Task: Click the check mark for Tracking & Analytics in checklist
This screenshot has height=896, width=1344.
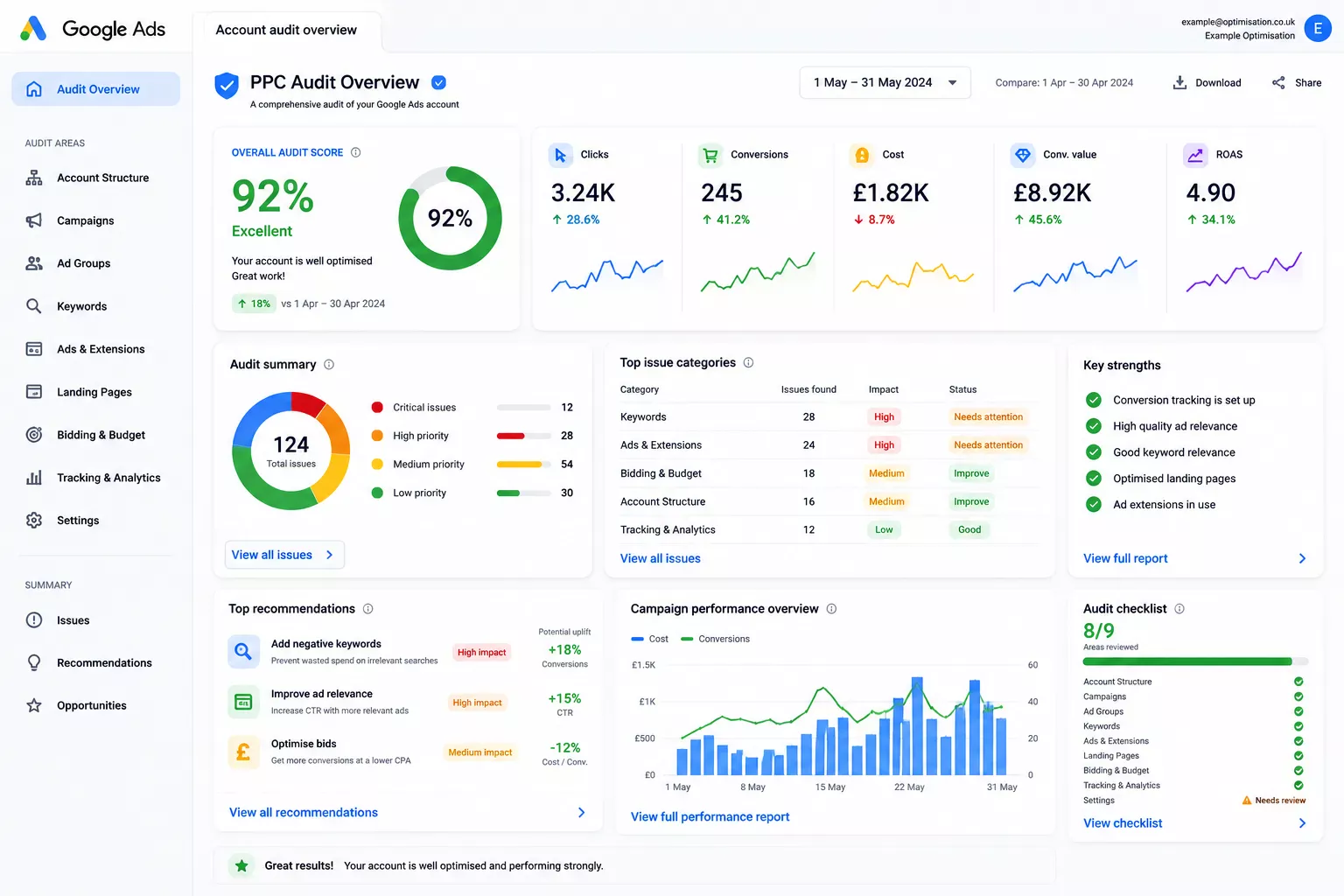Action: tap(1298, 786)
